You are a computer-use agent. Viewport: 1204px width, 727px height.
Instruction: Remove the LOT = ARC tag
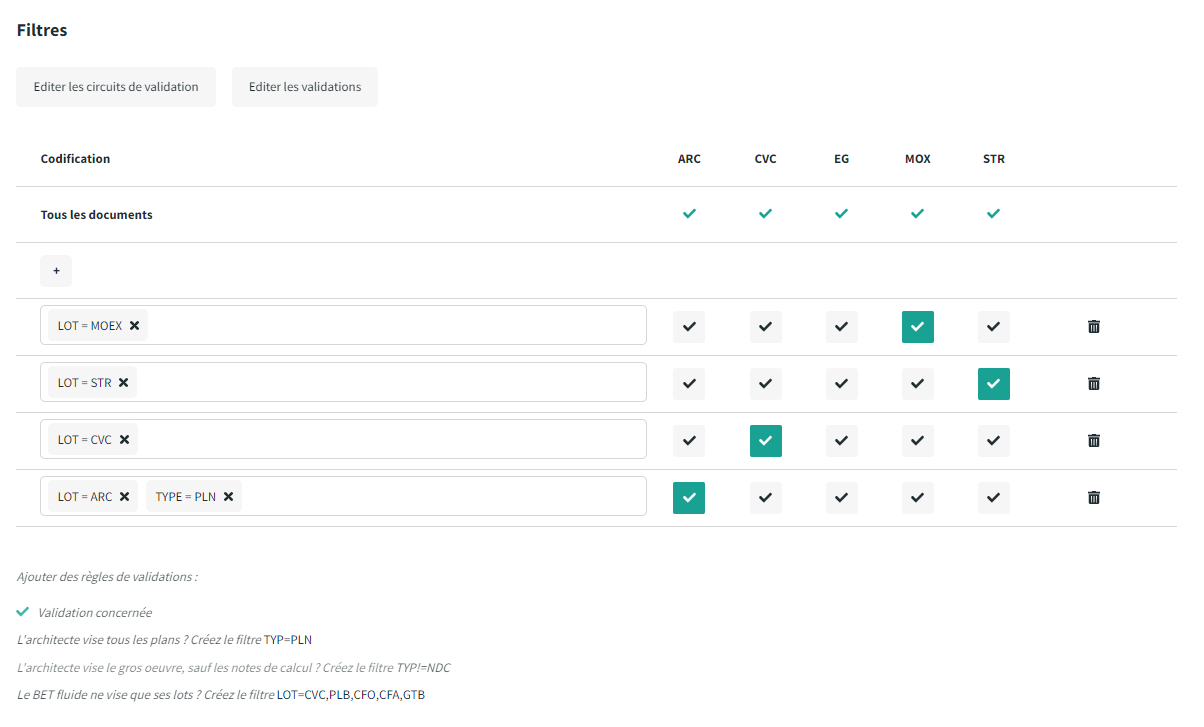pos(124,497)
